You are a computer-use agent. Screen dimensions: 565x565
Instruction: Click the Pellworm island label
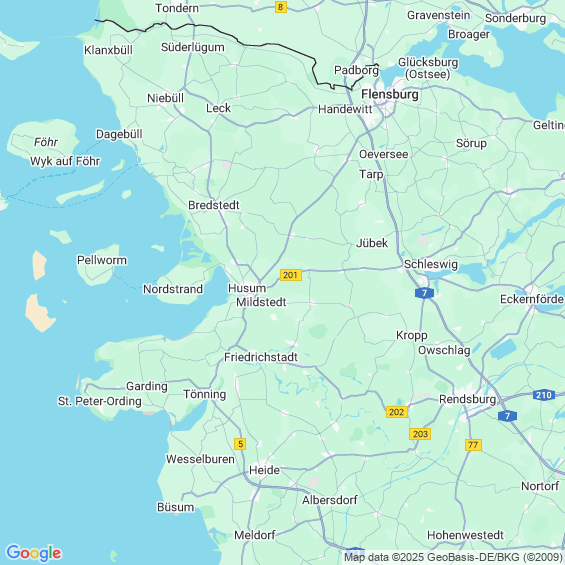point(102,260)
